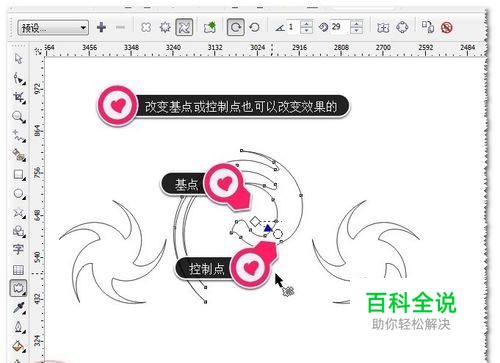Open the 预设 preset dropdown
This screenshot has height=363, width=500.
pyautogui.click(x=53, y=28)
